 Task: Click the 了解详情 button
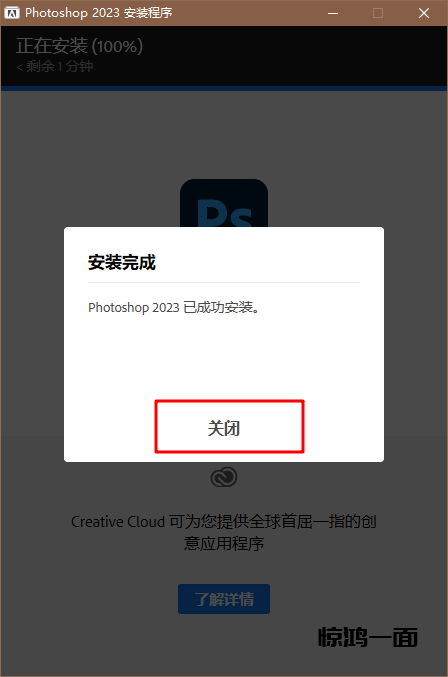pos(224,599)
